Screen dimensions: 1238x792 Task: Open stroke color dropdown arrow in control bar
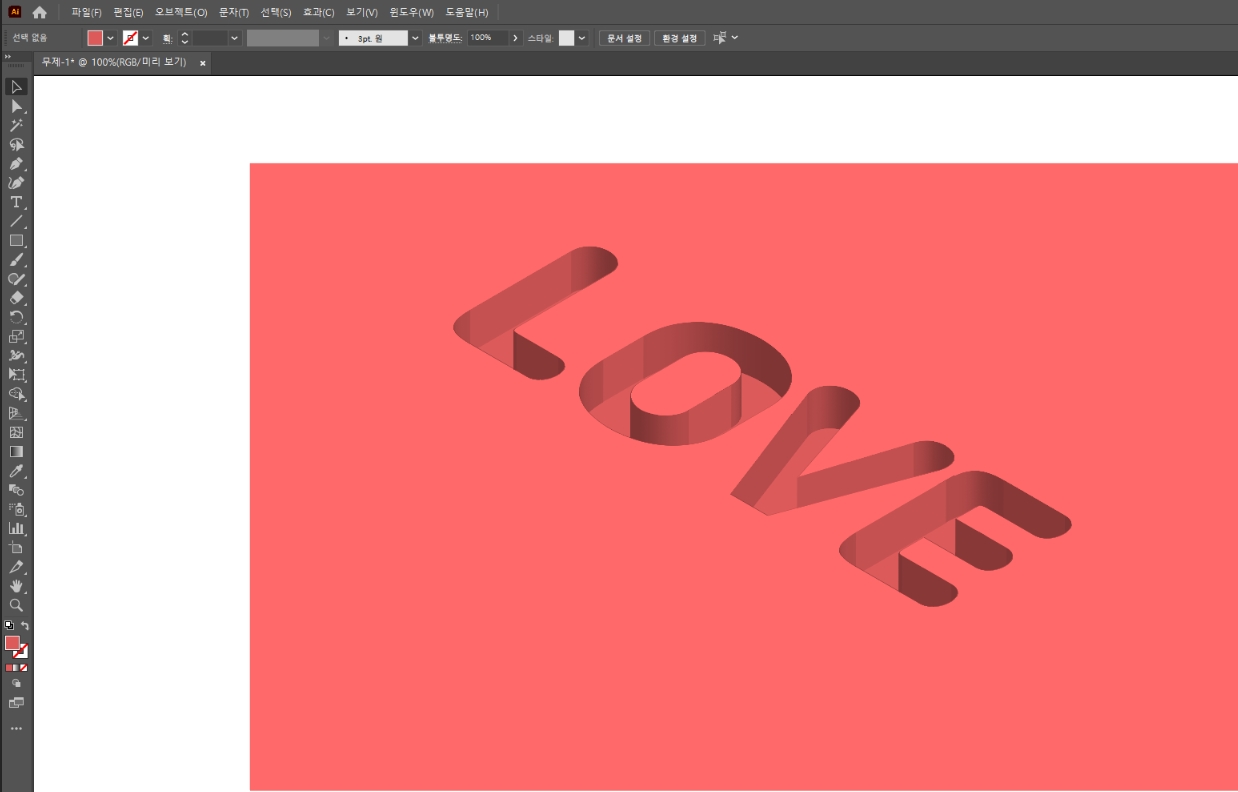(146, 38)
